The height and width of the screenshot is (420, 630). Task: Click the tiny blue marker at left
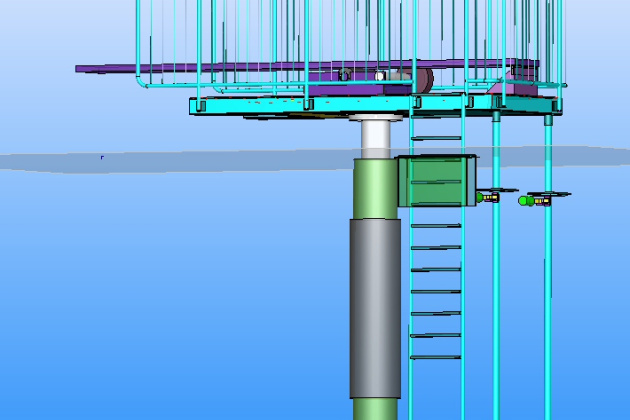coord(102,157)
